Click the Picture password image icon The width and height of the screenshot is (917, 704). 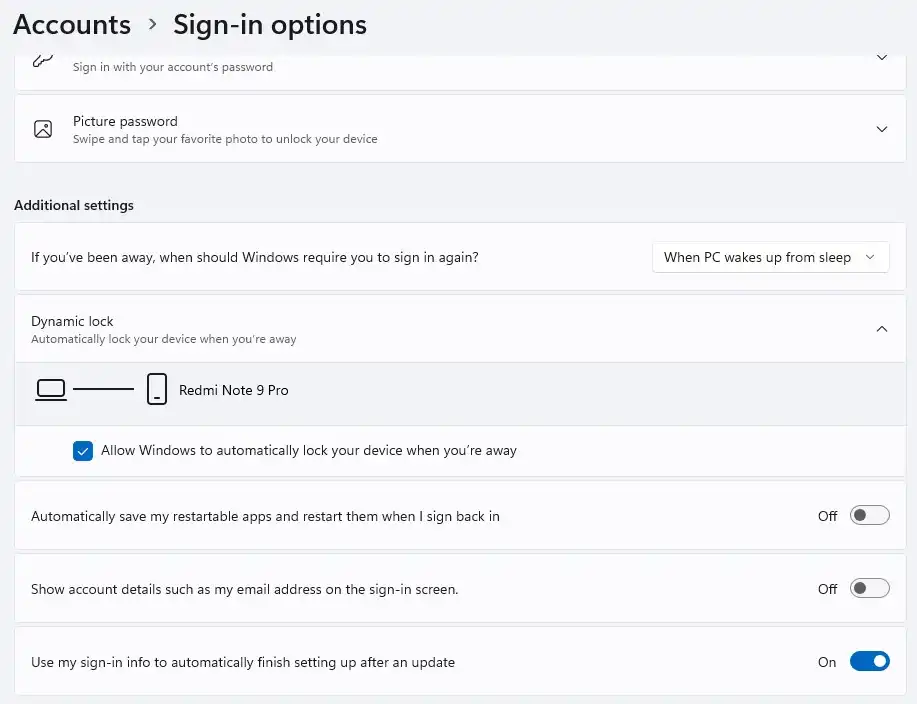tap(43, 129)
